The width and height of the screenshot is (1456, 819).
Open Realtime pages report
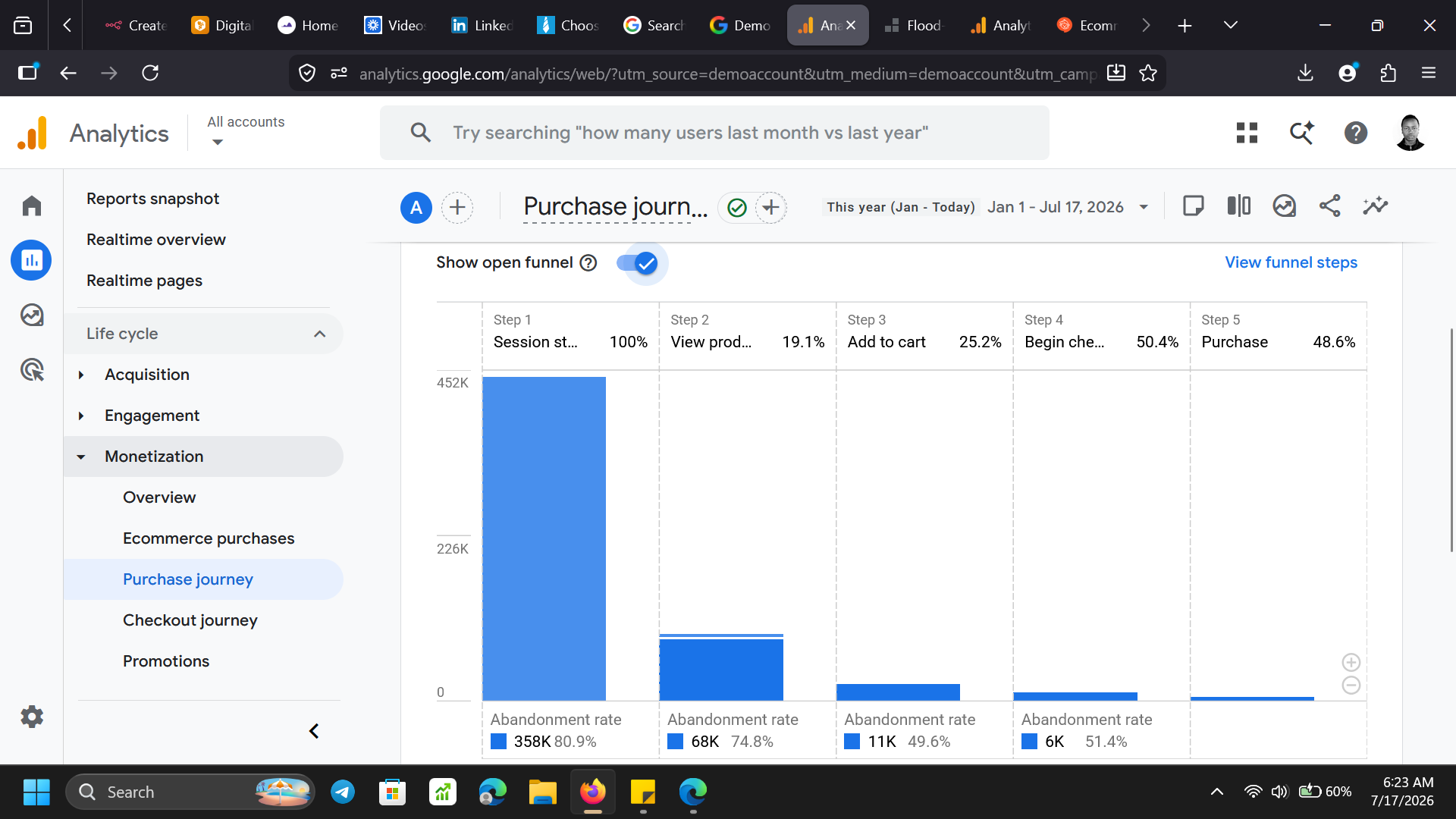coord(144,281)
